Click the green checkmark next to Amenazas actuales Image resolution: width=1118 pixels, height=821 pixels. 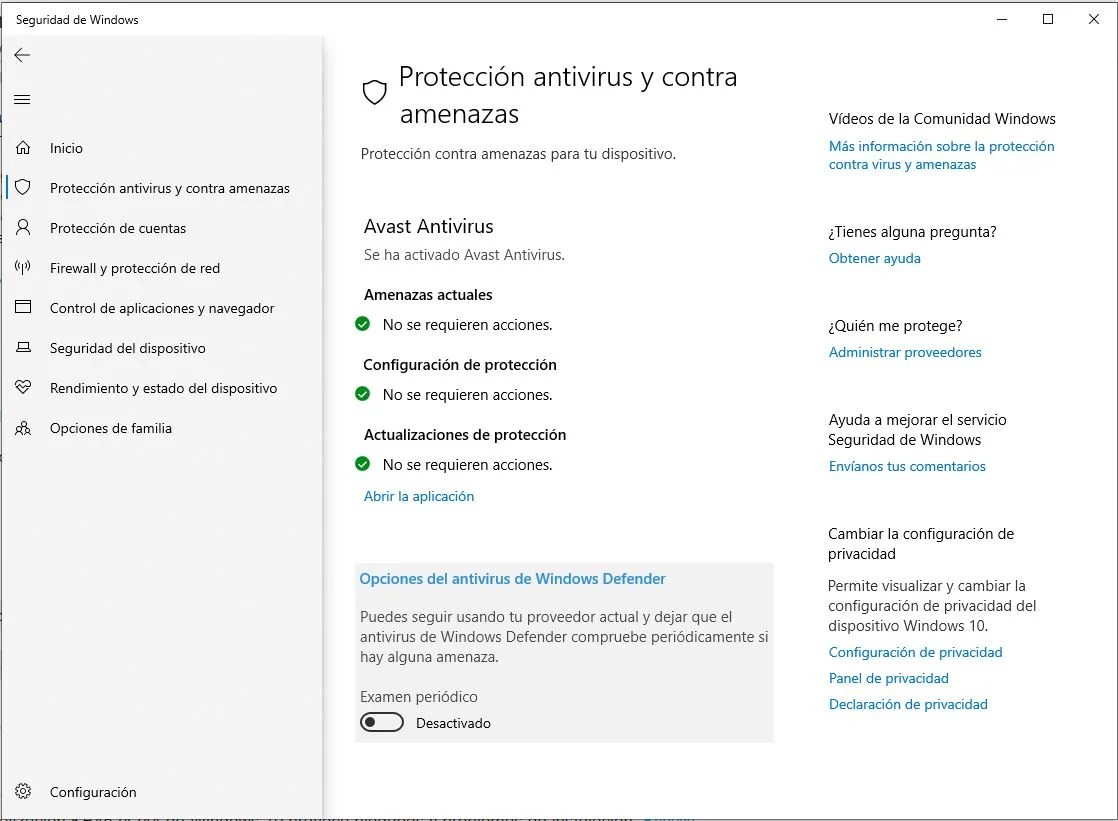click(x=362, y=324)
